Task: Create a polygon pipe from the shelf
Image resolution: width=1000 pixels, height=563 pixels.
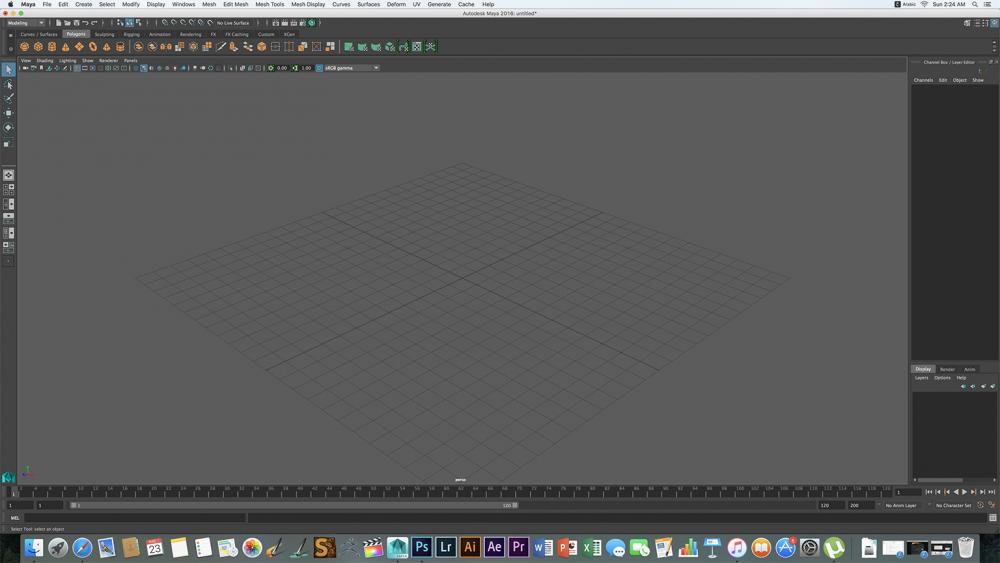Action: pyautogui.click(x=120, y=47)
